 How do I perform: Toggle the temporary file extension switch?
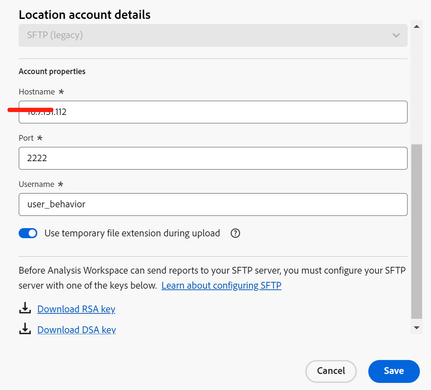pos(28,233)
